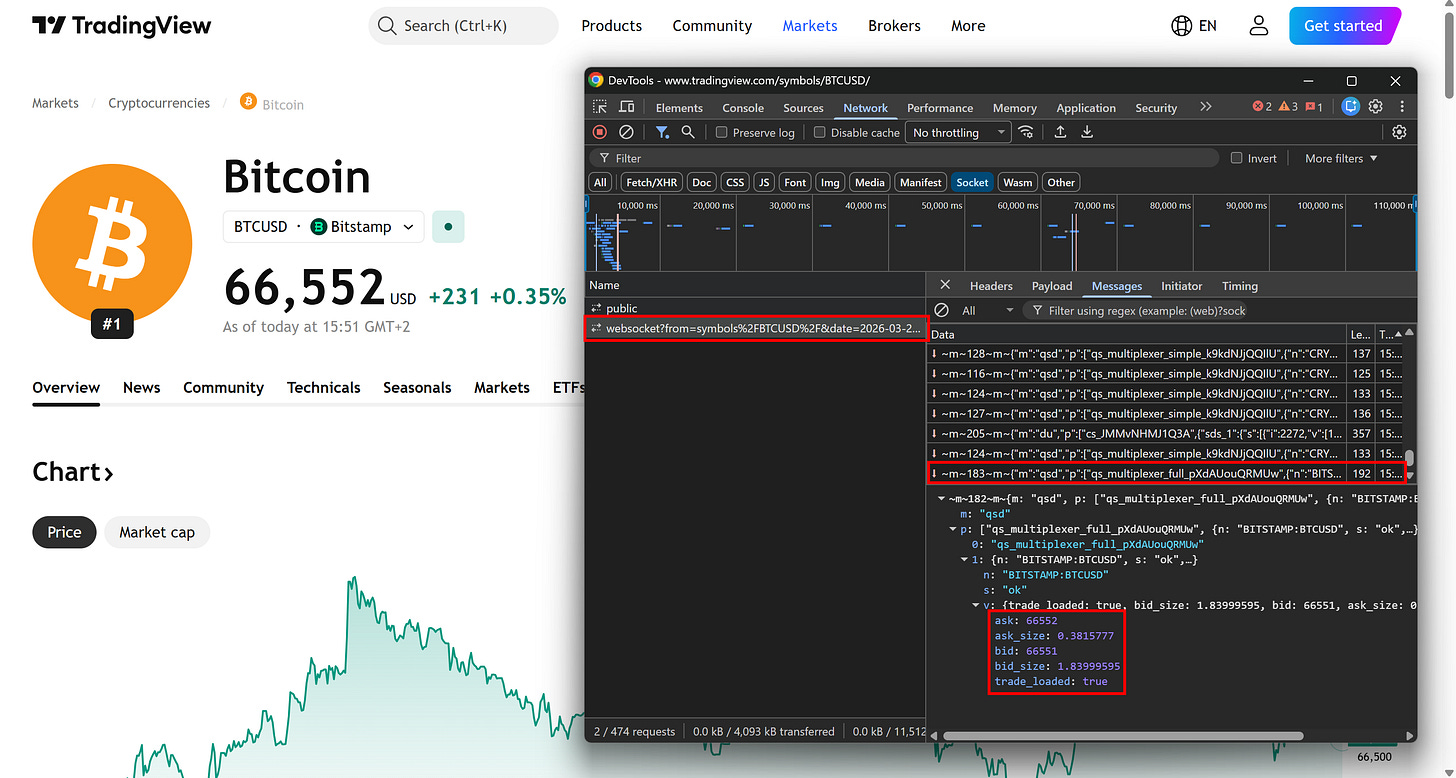Open the main DevTools settings gear

click(1376, 106)
